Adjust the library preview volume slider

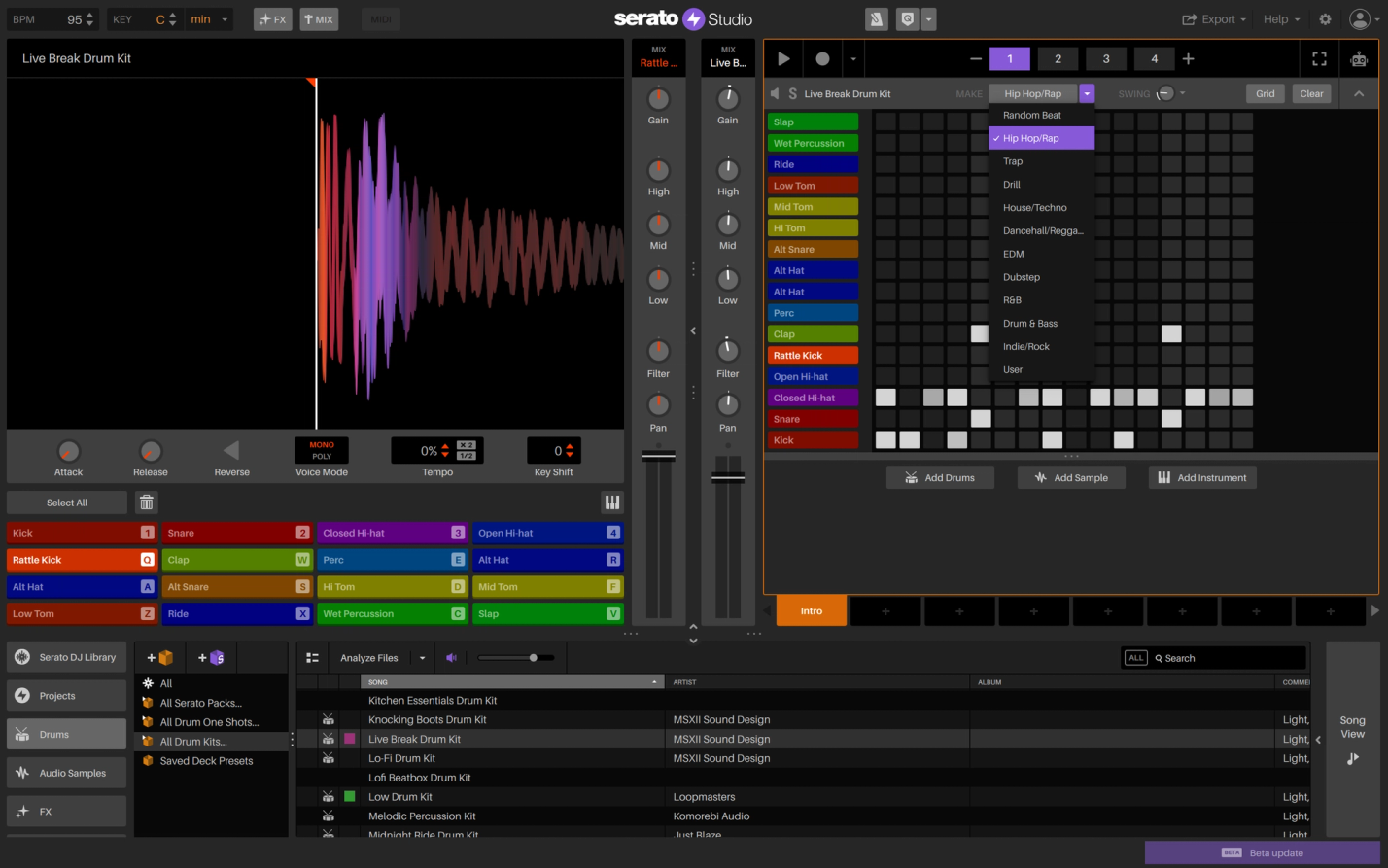point(533,657)
